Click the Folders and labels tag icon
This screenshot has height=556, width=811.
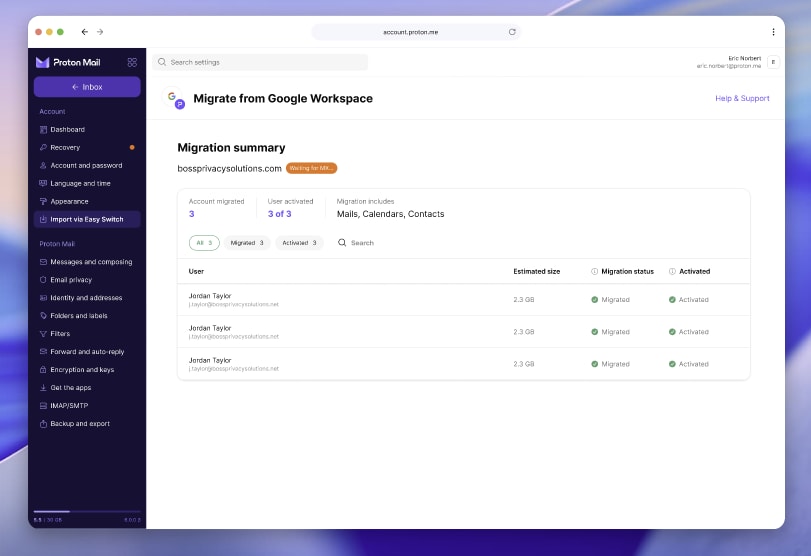pyautogui.click(x=43, y=315)
